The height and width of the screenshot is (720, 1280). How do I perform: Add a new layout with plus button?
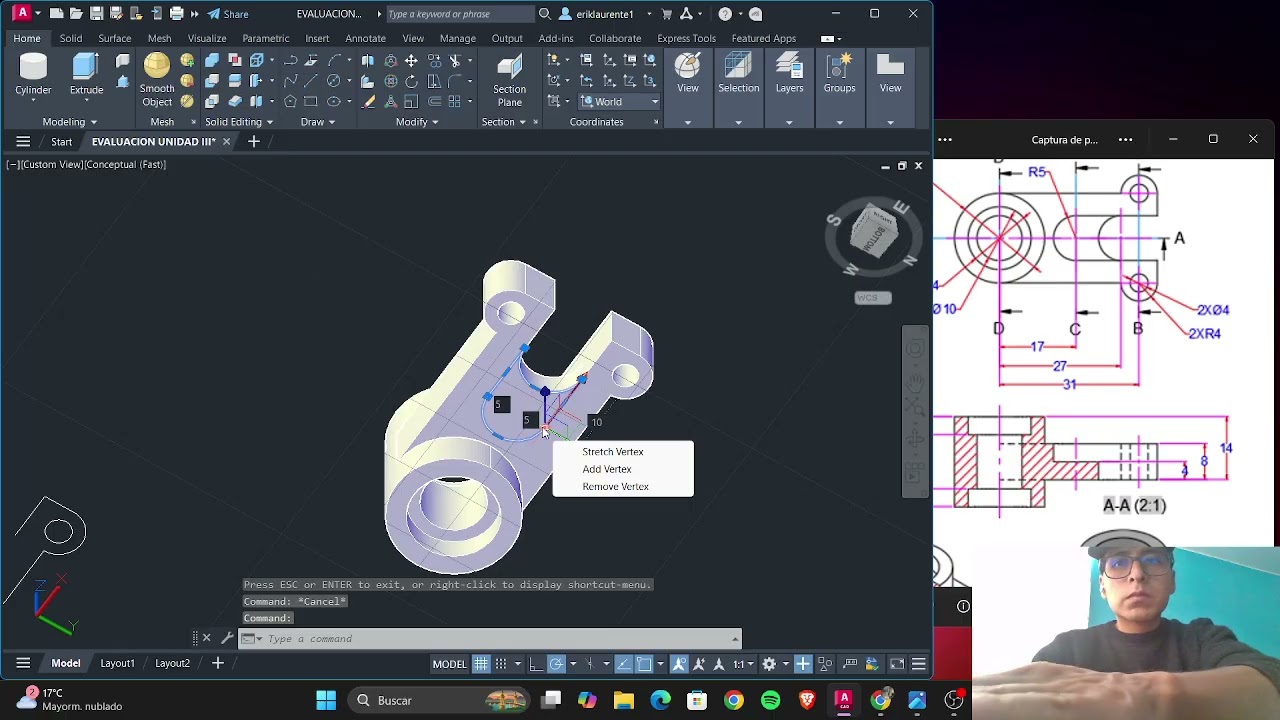point(217,663)
